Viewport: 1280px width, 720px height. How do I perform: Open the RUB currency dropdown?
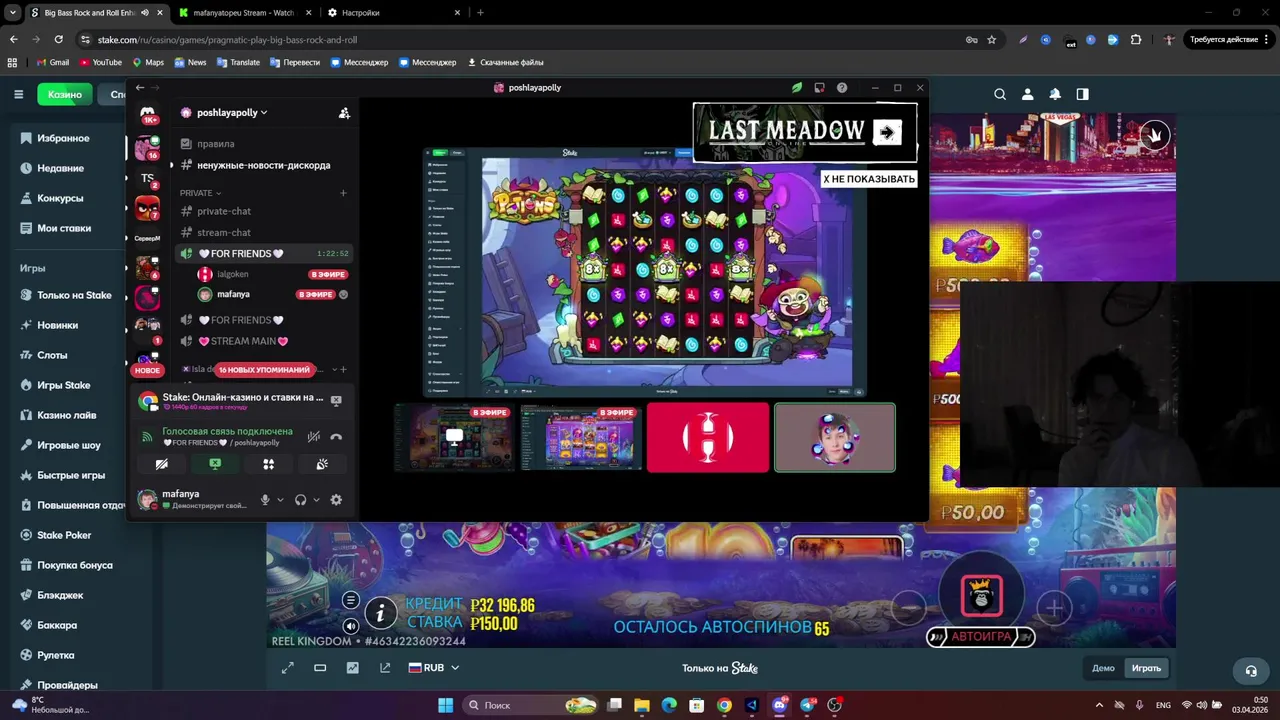[434, 668]
